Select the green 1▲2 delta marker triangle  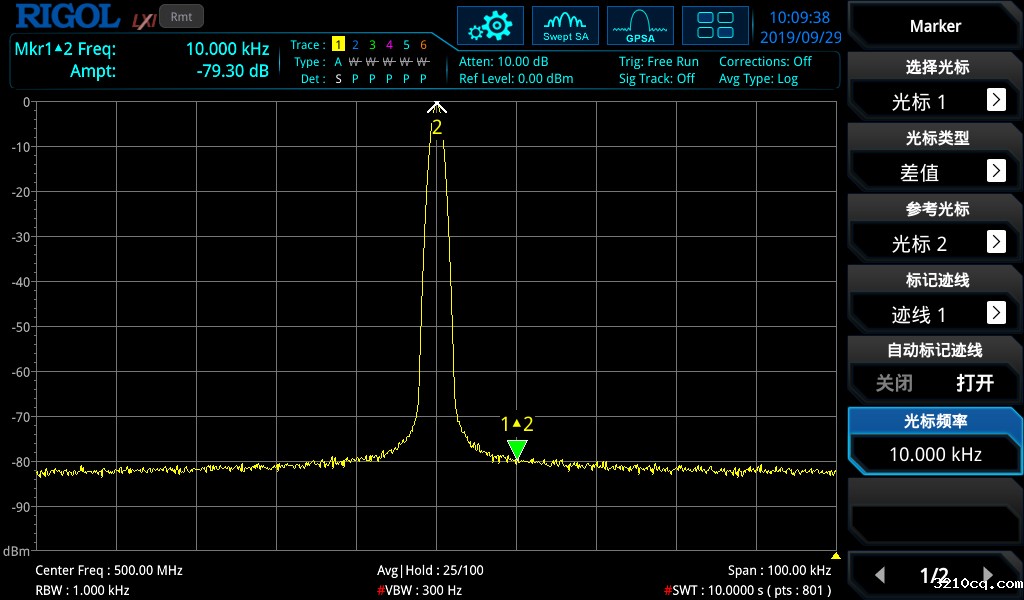pos(517,450)
